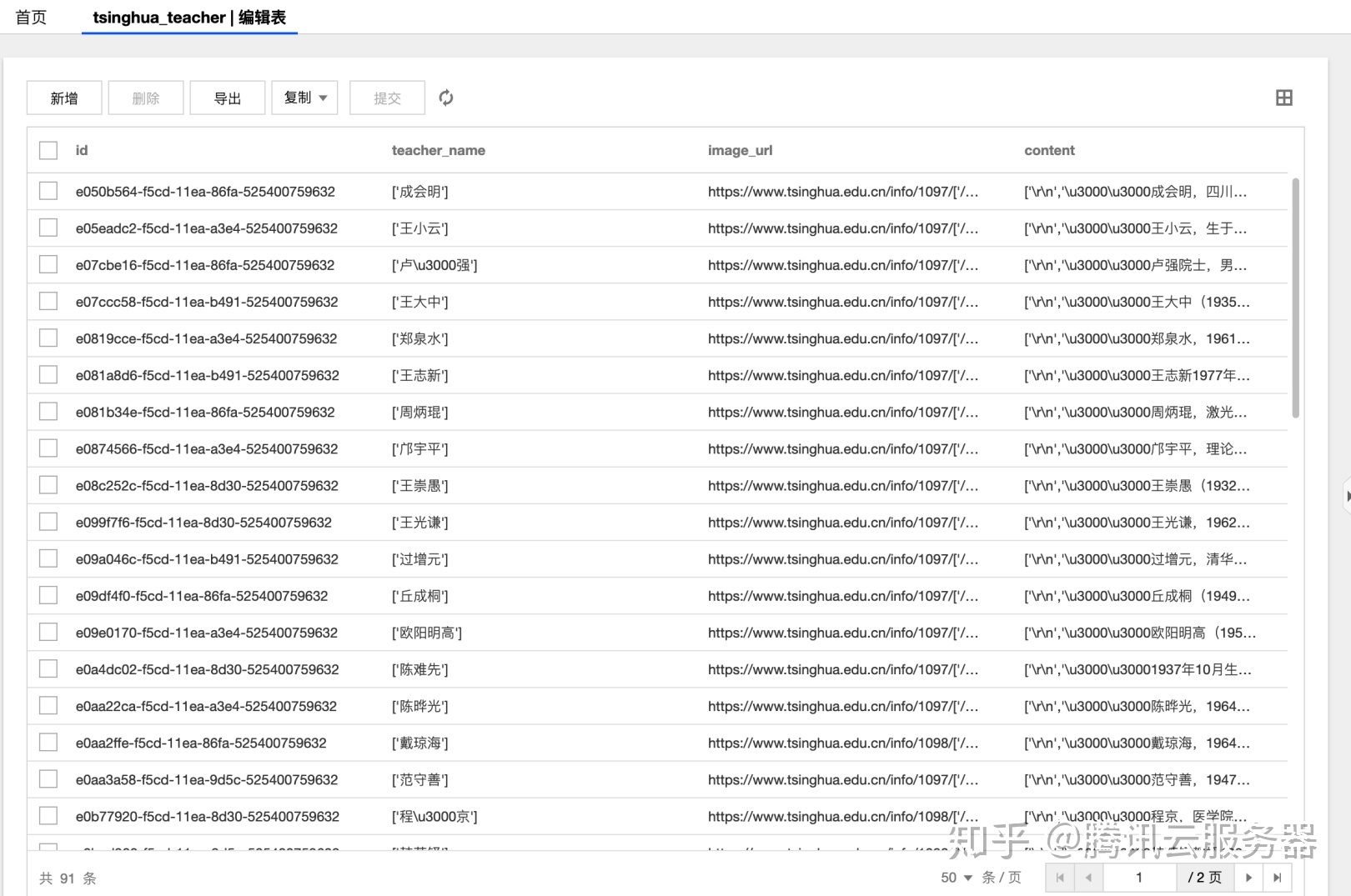1351x896 pixels.
Task: Click teacher name cell ['丘成桐']
Action: [x=419, y=596]
